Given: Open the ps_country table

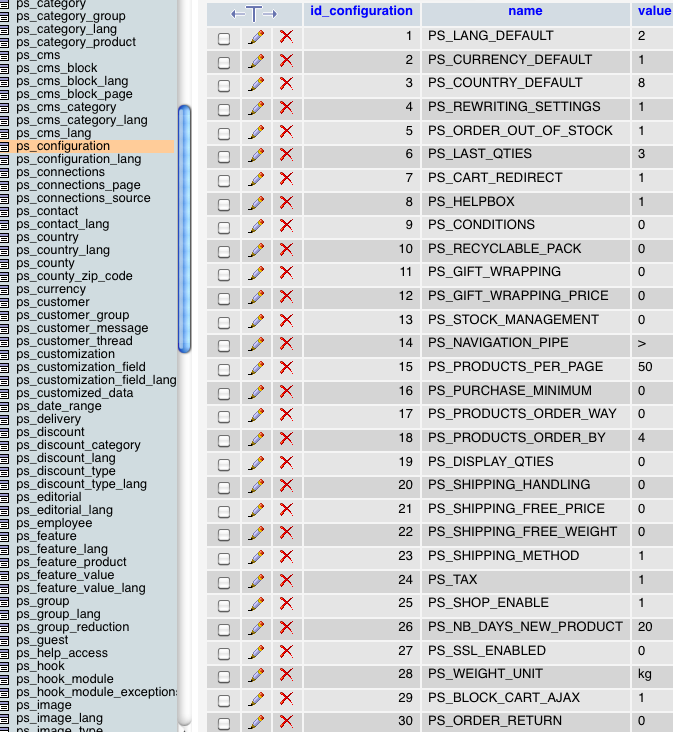Looking at the screenshot, I should (47, 237).
